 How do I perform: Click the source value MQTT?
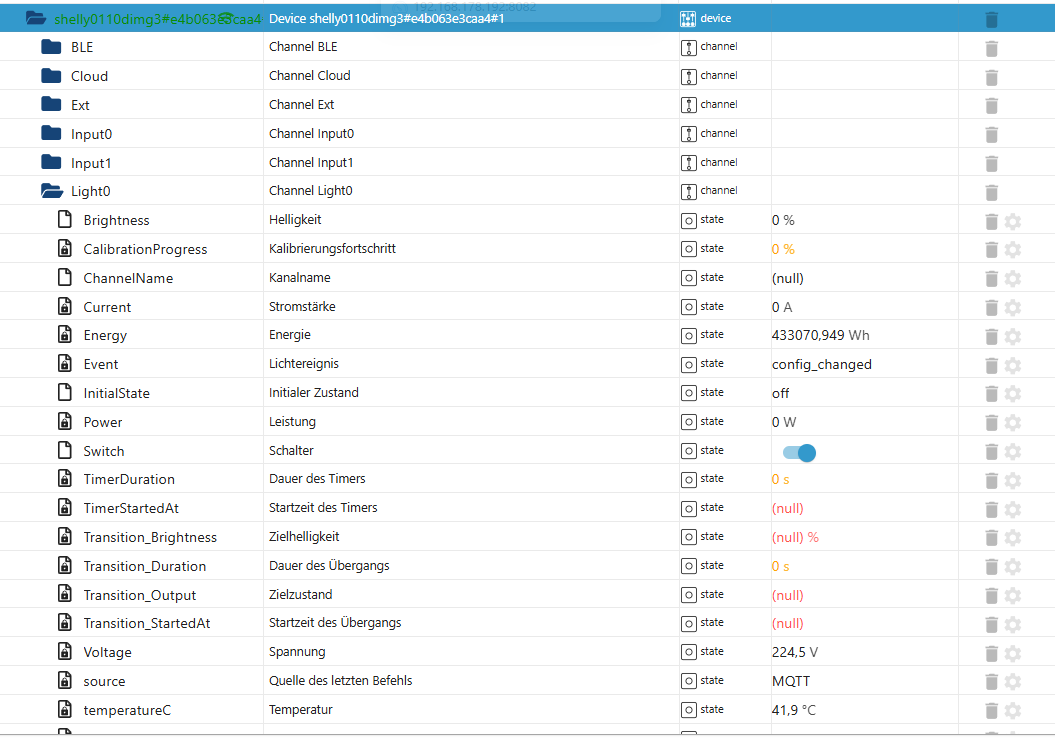point(790,681)
